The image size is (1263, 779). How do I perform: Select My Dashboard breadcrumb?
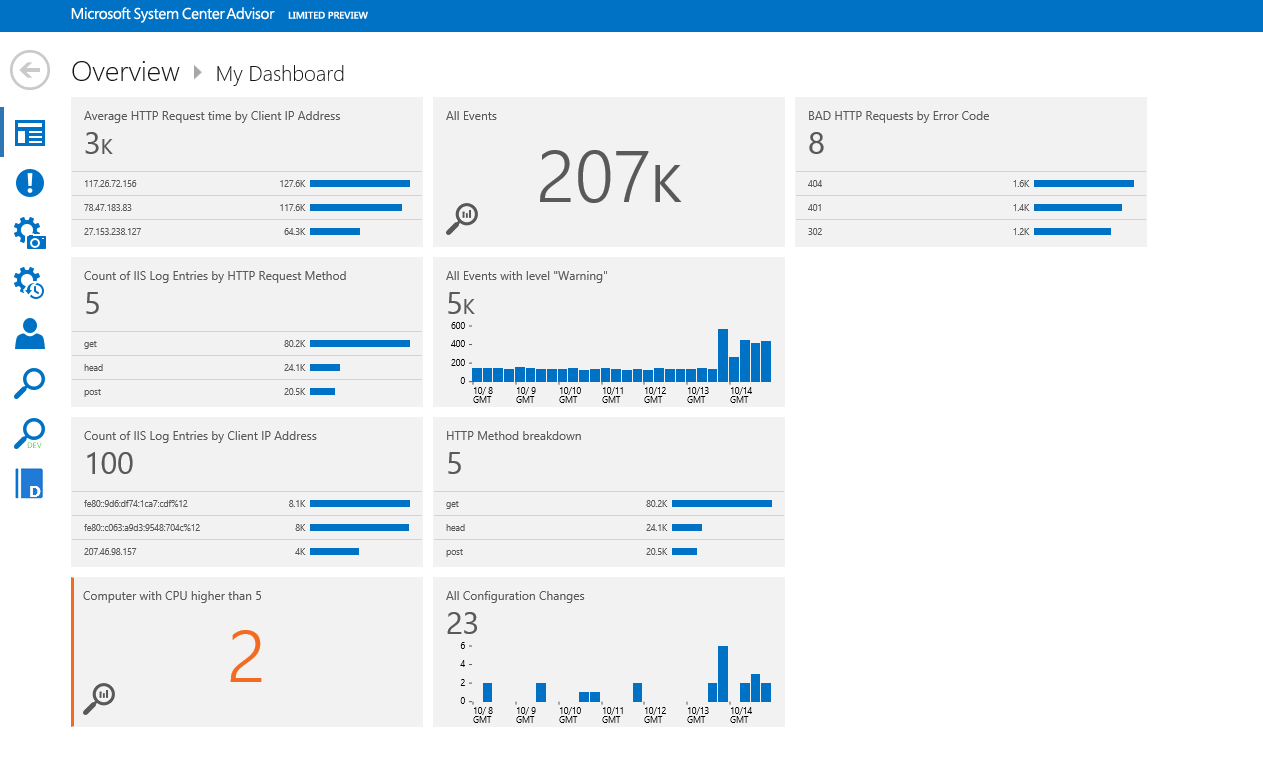[x=280, y=74]
